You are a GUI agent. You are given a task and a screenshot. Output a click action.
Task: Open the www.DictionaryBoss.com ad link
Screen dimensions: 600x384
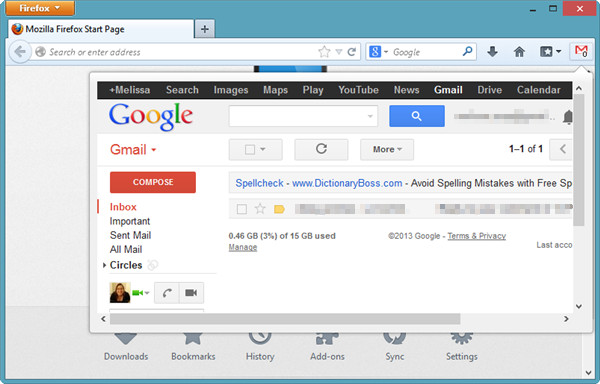tap(347, 183)
